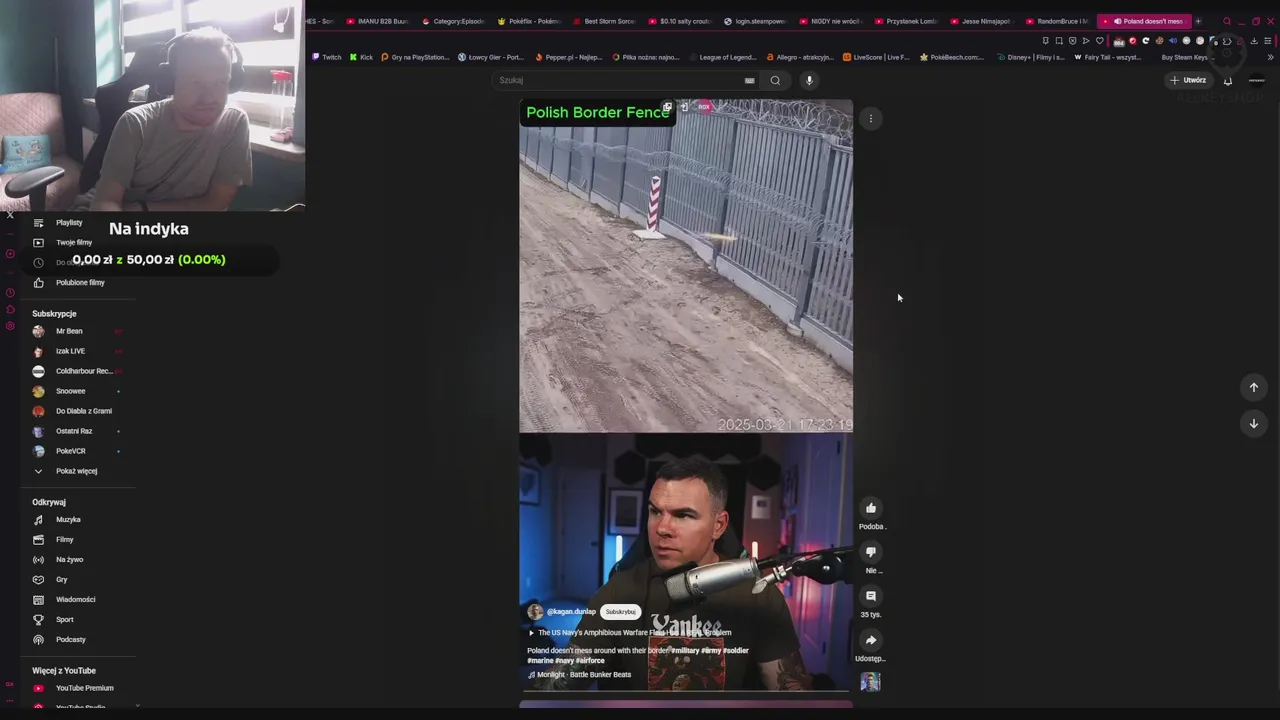Open Filmy in Odkrywaj section

(x=64, y=540)
